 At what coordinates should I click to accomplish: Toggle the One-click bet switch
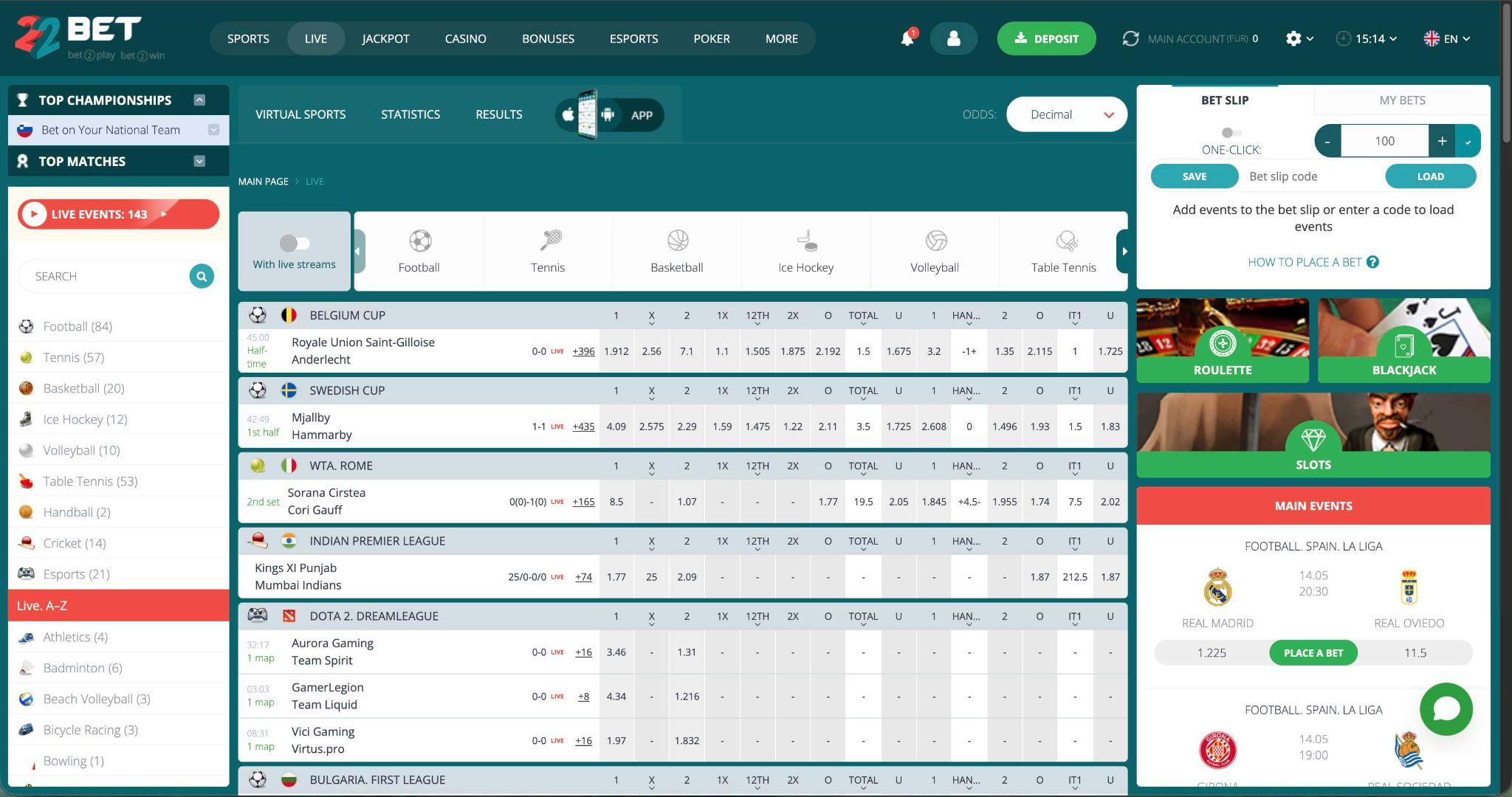click(x=1231, y=133)
